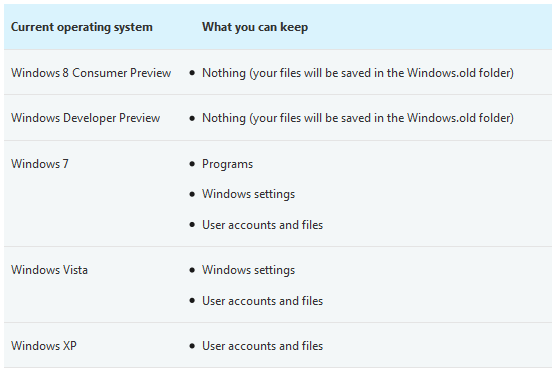Click 'User accounts and files' in Windows Vista row
The width and height of the screenshot is (552, 371).
262,301
